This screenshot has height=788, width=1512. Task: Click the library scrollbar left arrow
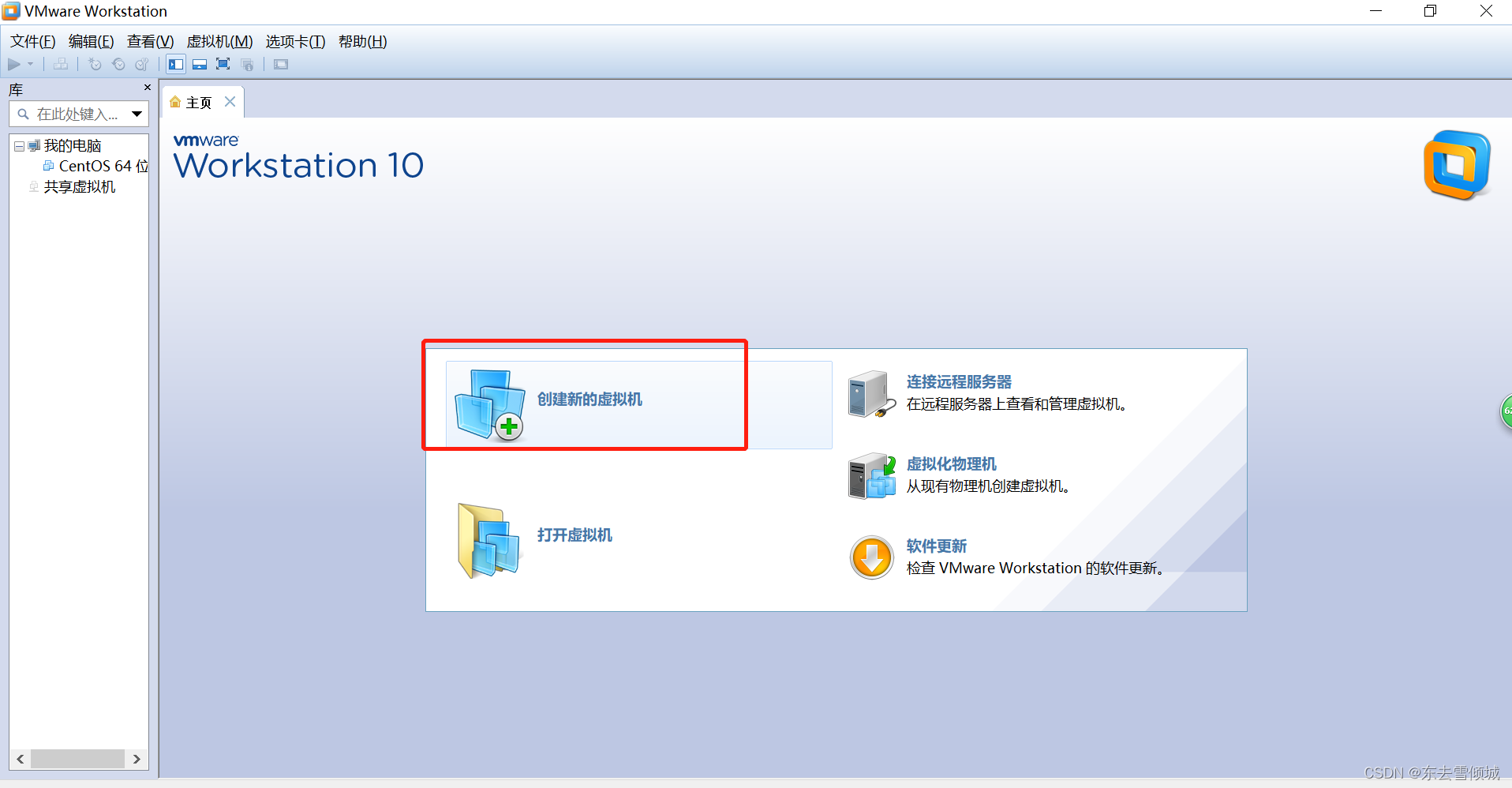pyautogui.click(x=21, y=759)
